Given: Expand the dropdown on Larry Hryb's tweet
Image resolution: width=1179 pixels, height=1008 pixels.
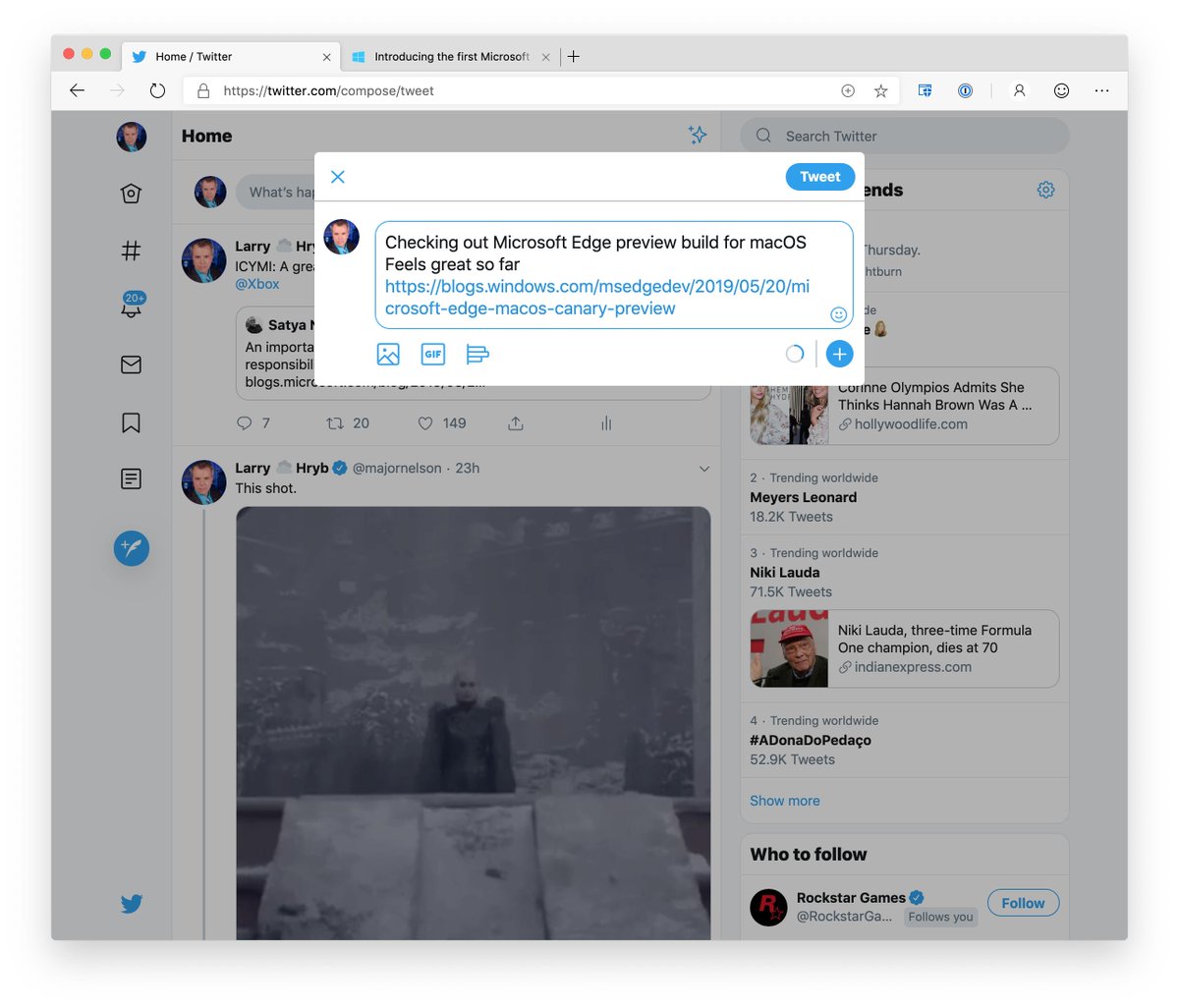Looking at the screenshot, I should (x=704, y=469).
